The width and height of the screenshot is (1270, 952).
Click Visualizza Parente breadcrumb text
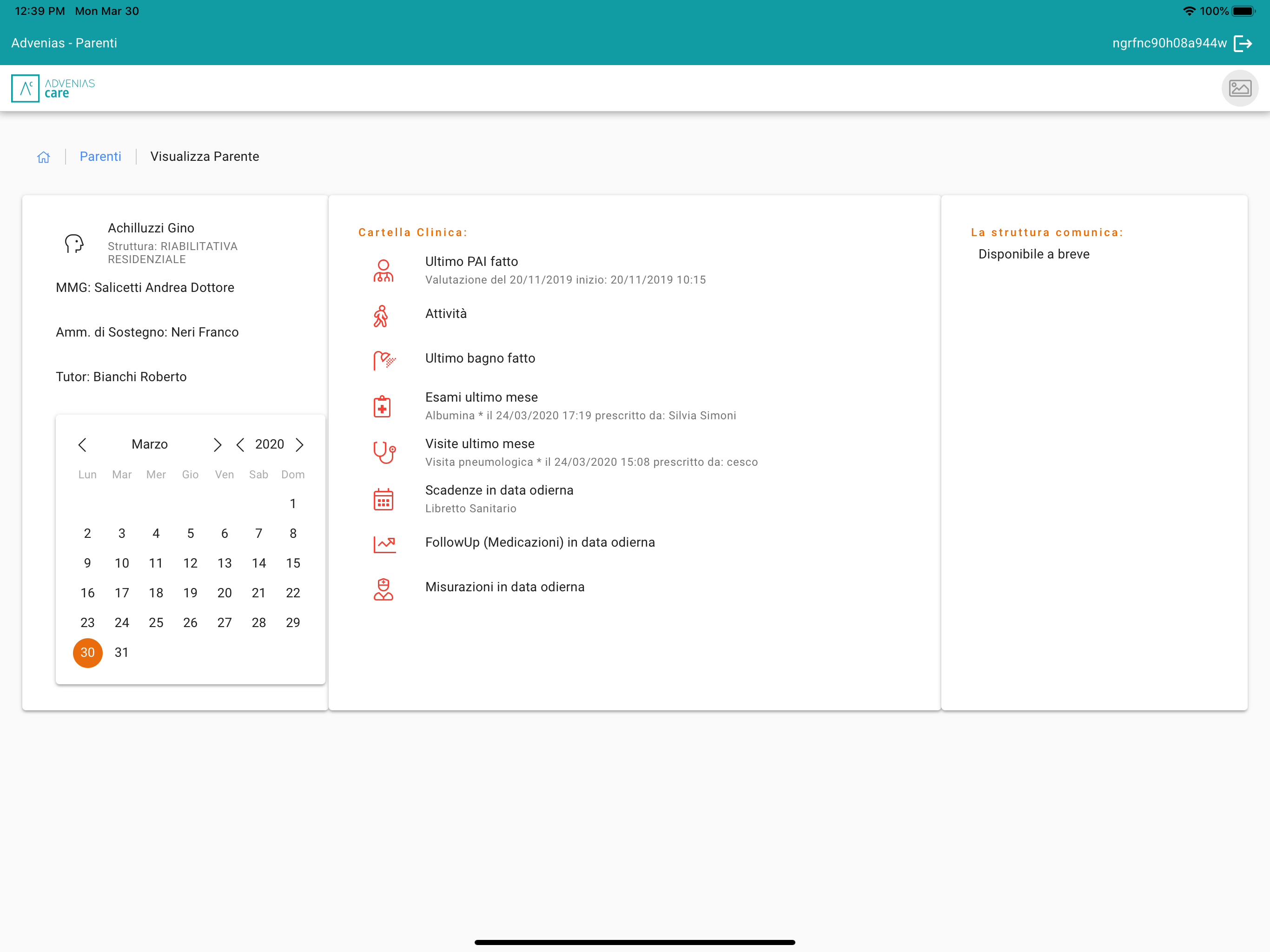[x=205, y=157]
